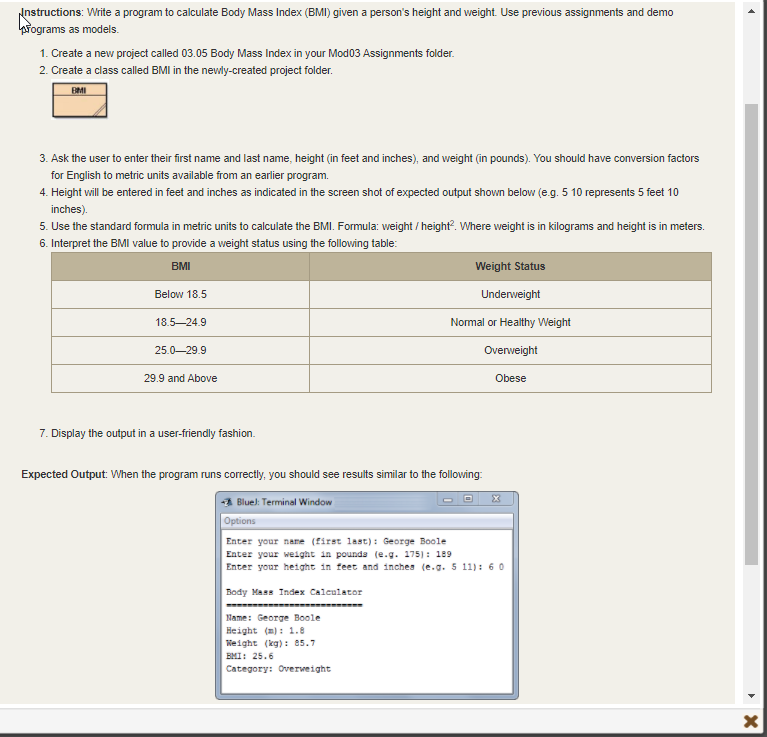Viewport: 767px width, 737px height.
Task: Click step 1 about creating new project
Action: (252, 53)
